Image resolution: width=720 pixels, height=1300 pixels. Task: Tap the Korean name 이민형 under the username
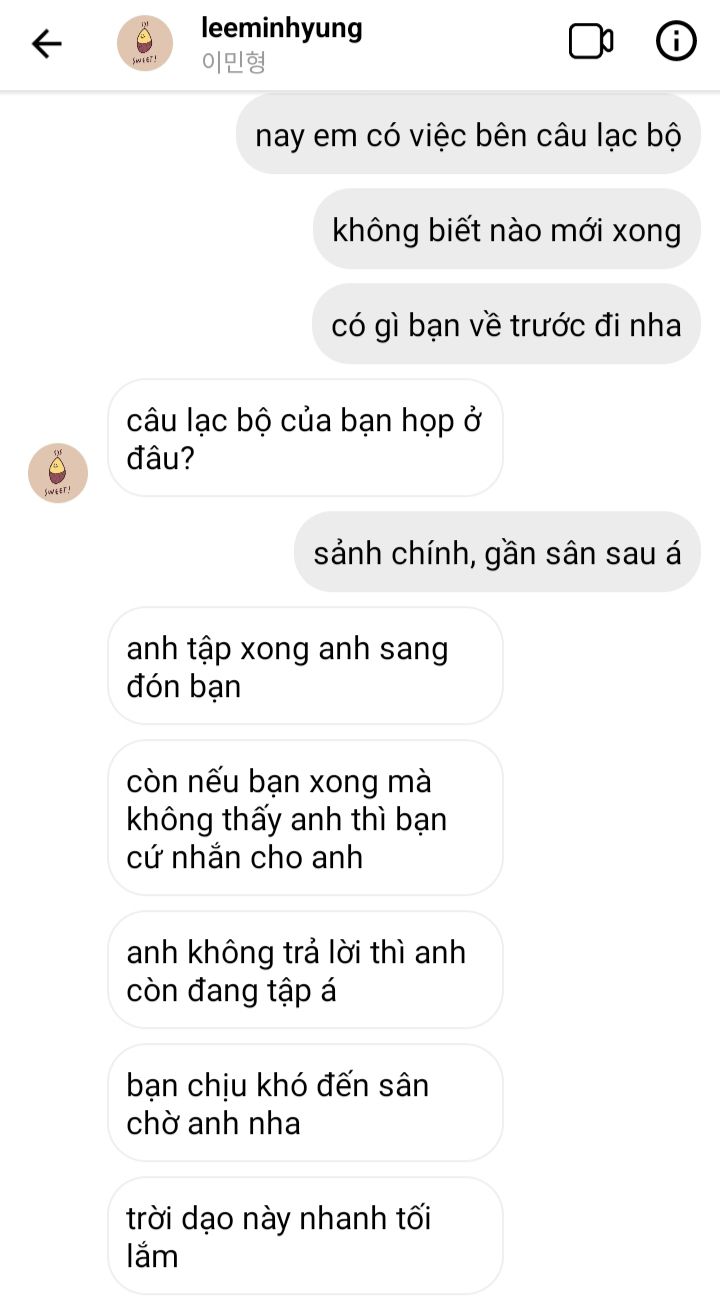pos(233,63)
